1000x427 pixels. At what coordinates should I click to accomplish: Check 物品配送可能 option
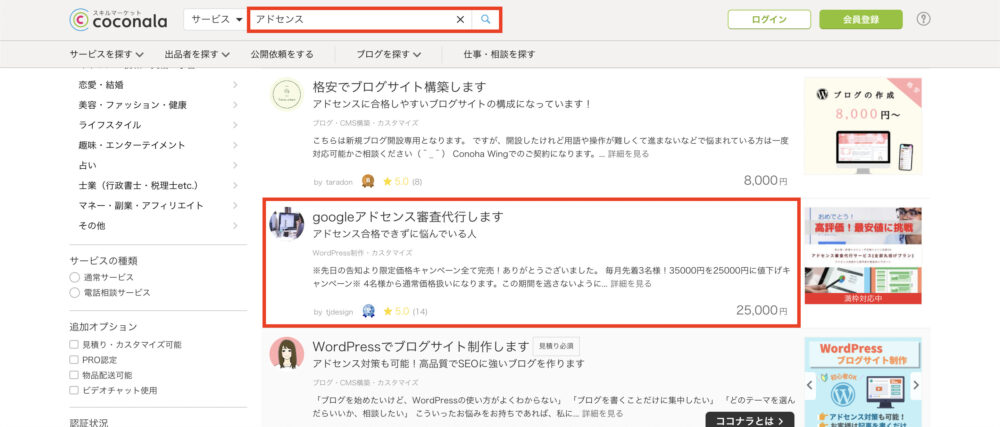click(74, 375)
